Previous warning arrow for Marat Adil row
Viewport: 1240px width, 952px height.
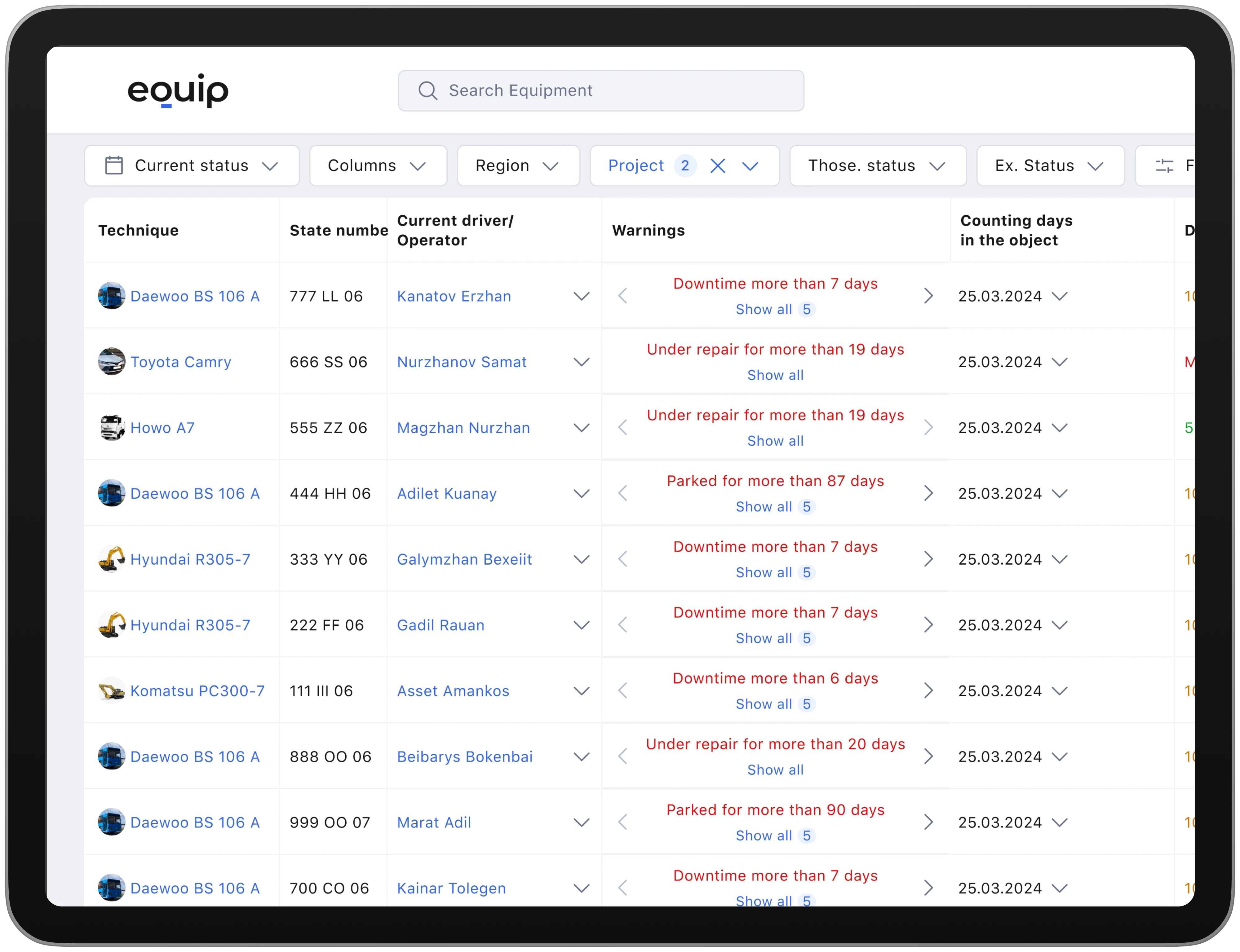pyautogui.click(x=623, y=822)
